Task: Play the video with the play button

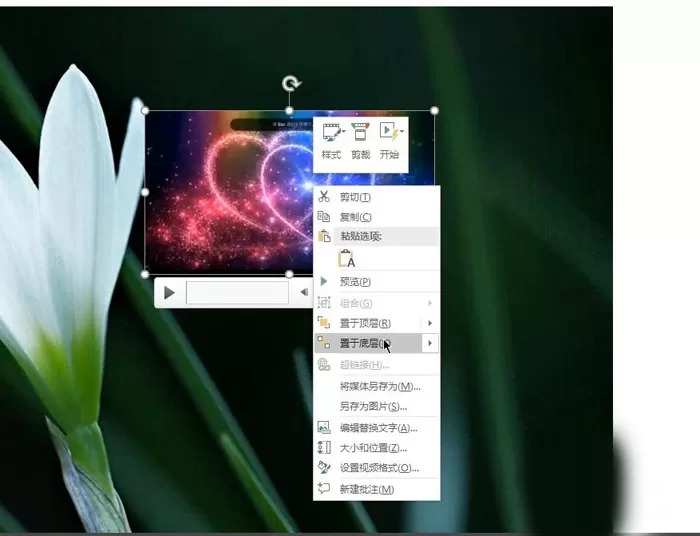Action: tap(169, 293)
